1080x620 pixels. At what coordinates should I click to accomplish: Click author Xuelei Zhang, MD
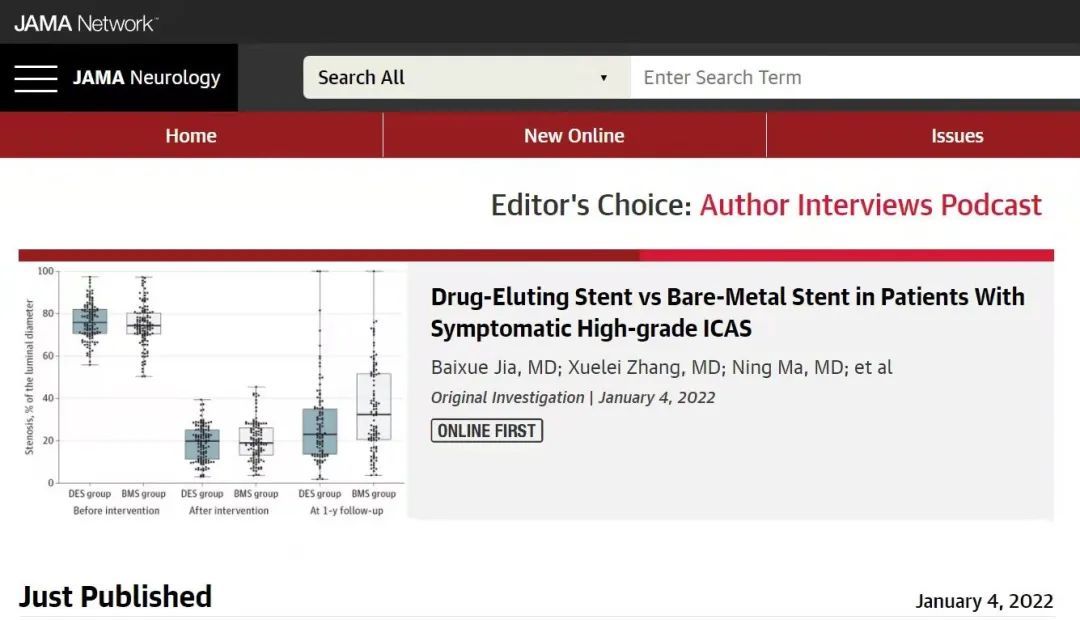[x=645, y=367]
